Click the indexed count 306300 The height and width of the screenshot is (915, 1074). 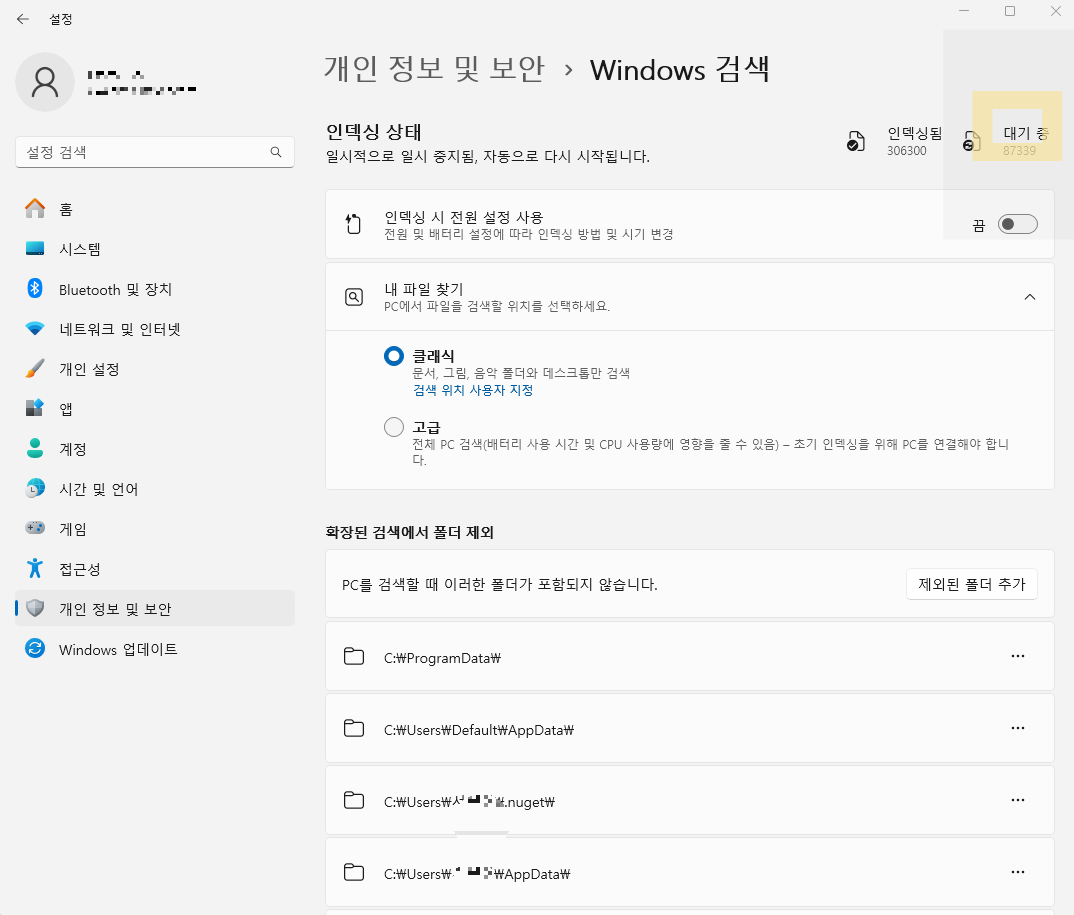(x=906, y=151)
